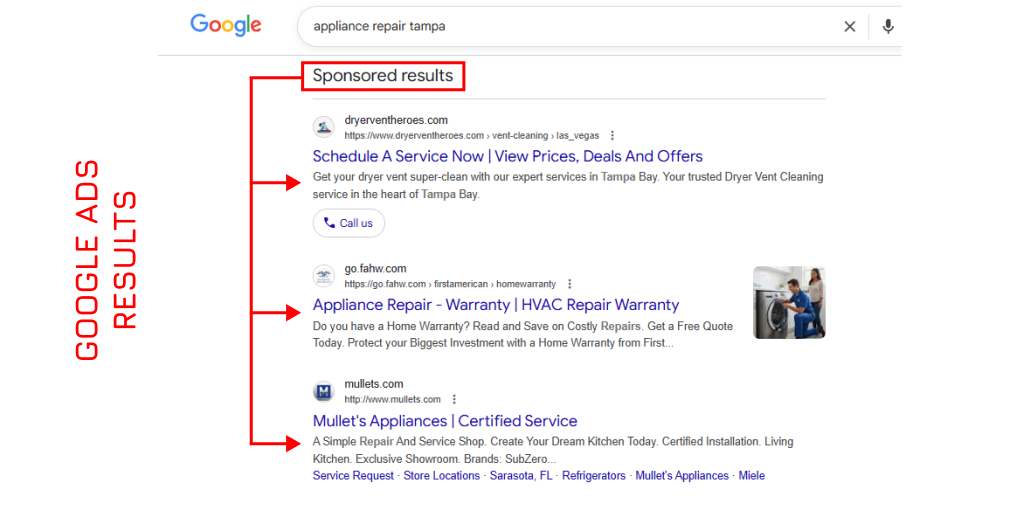1024x507 pixels.
Task: Clear the search box with the X icon
Action: click(x=850, y=26)
